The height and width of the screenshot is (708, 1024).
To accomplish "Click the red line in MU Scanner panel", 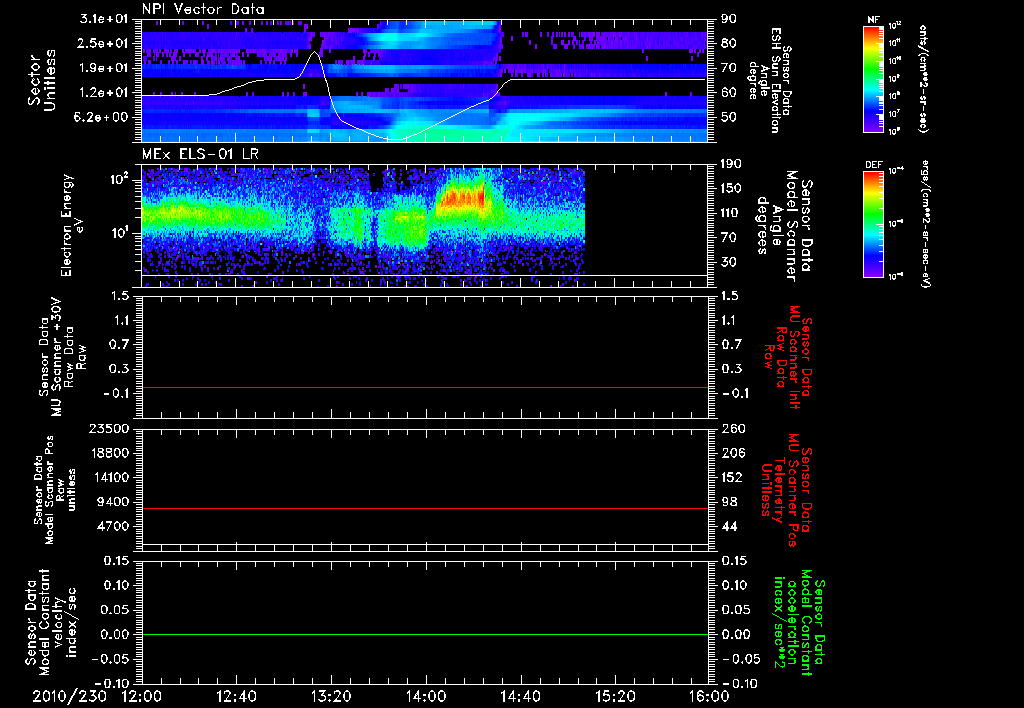I will click(425, 387).
